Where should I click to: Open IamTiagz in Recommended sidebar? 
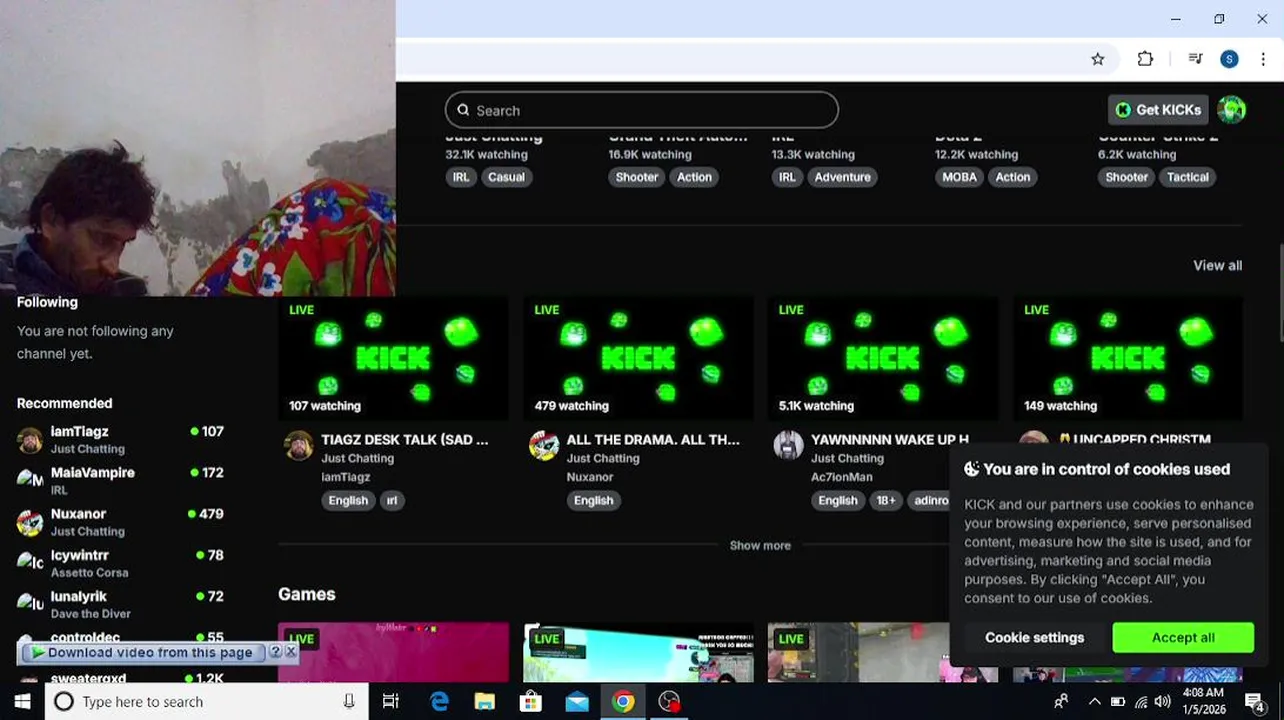[x=120, y=439]
